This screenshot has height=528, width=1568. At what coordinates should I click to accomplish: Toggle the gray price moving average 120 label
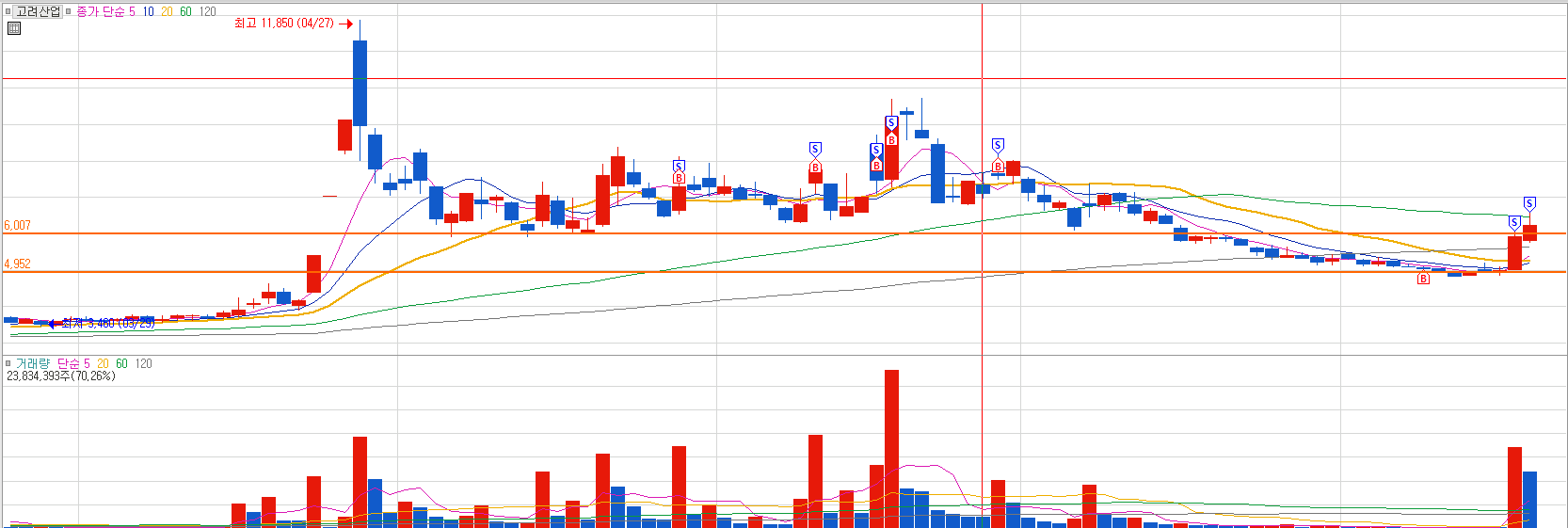pyautogui.click(x=207, y=11)
